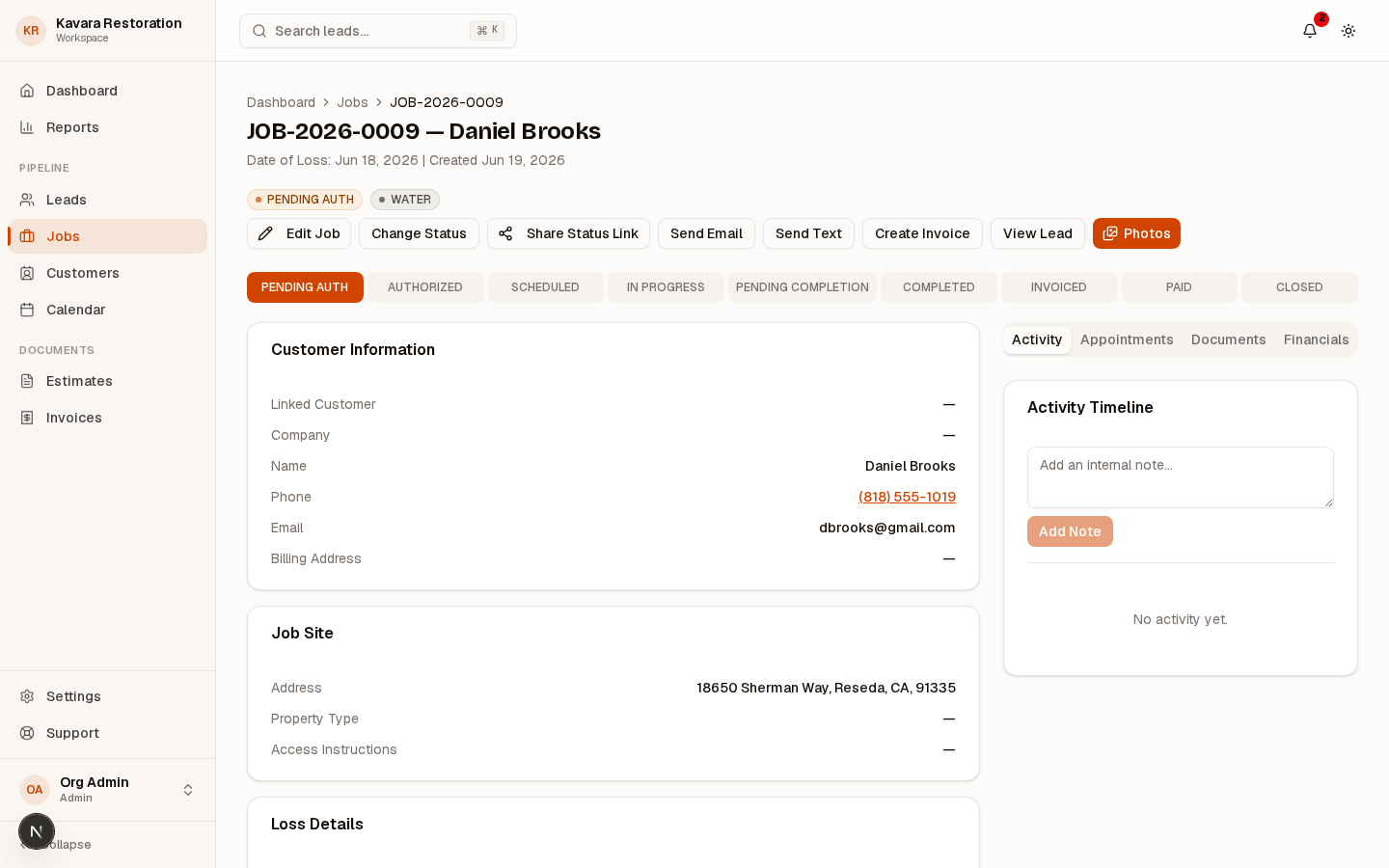
Task: Open the Calendar sidebar item
Action: point(107,310)
